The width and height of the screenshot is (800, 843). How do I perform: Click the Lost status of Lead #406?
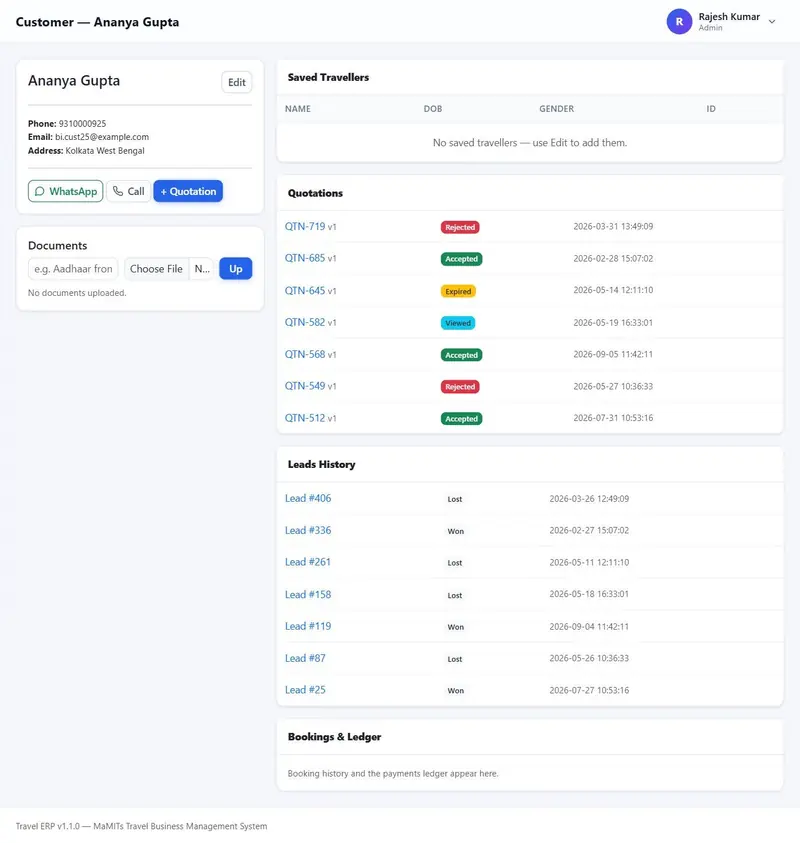pos(455,499)
